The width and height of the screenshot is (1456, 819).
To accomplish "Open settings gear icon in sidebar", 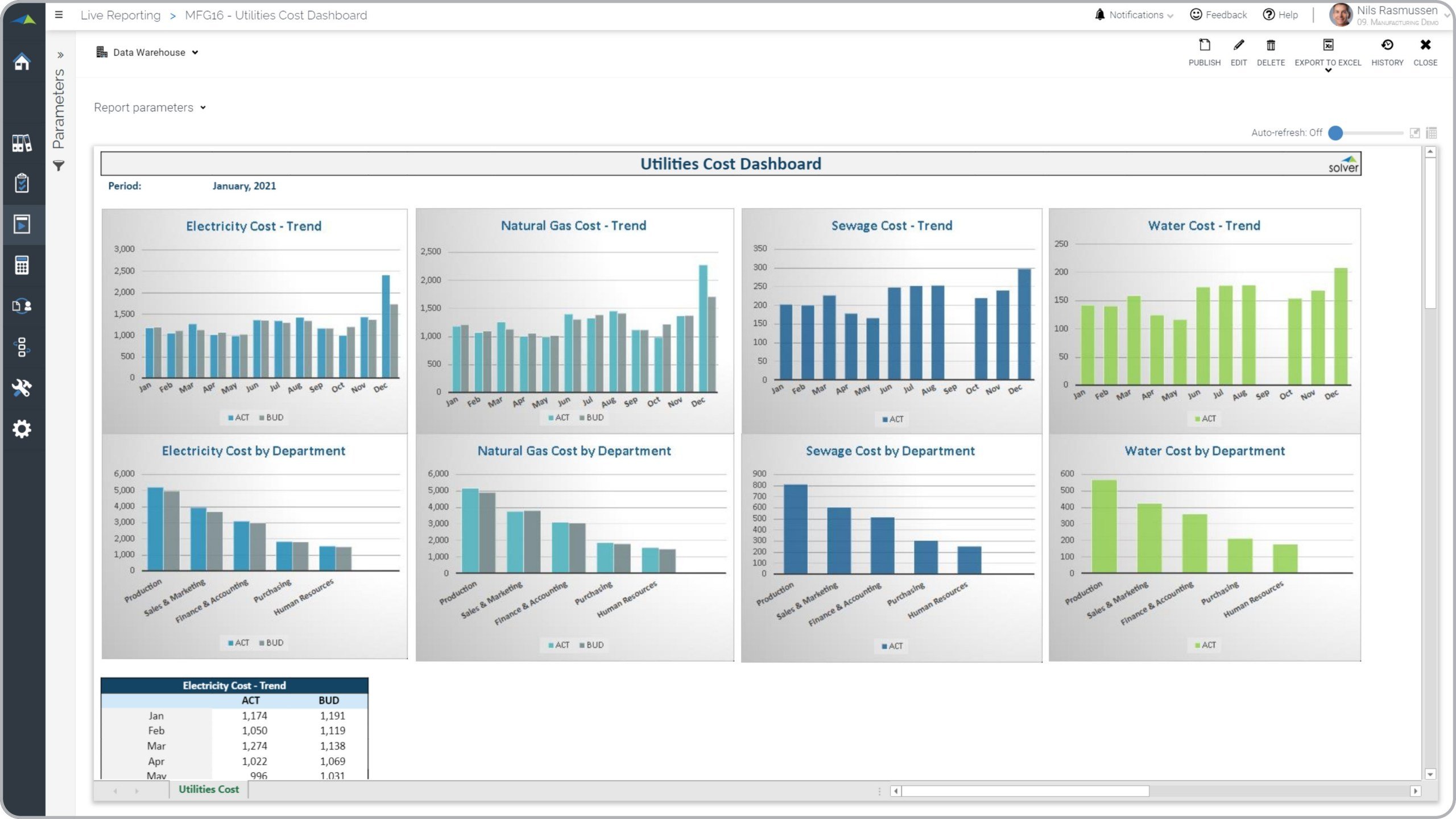I will click(22, 429).
